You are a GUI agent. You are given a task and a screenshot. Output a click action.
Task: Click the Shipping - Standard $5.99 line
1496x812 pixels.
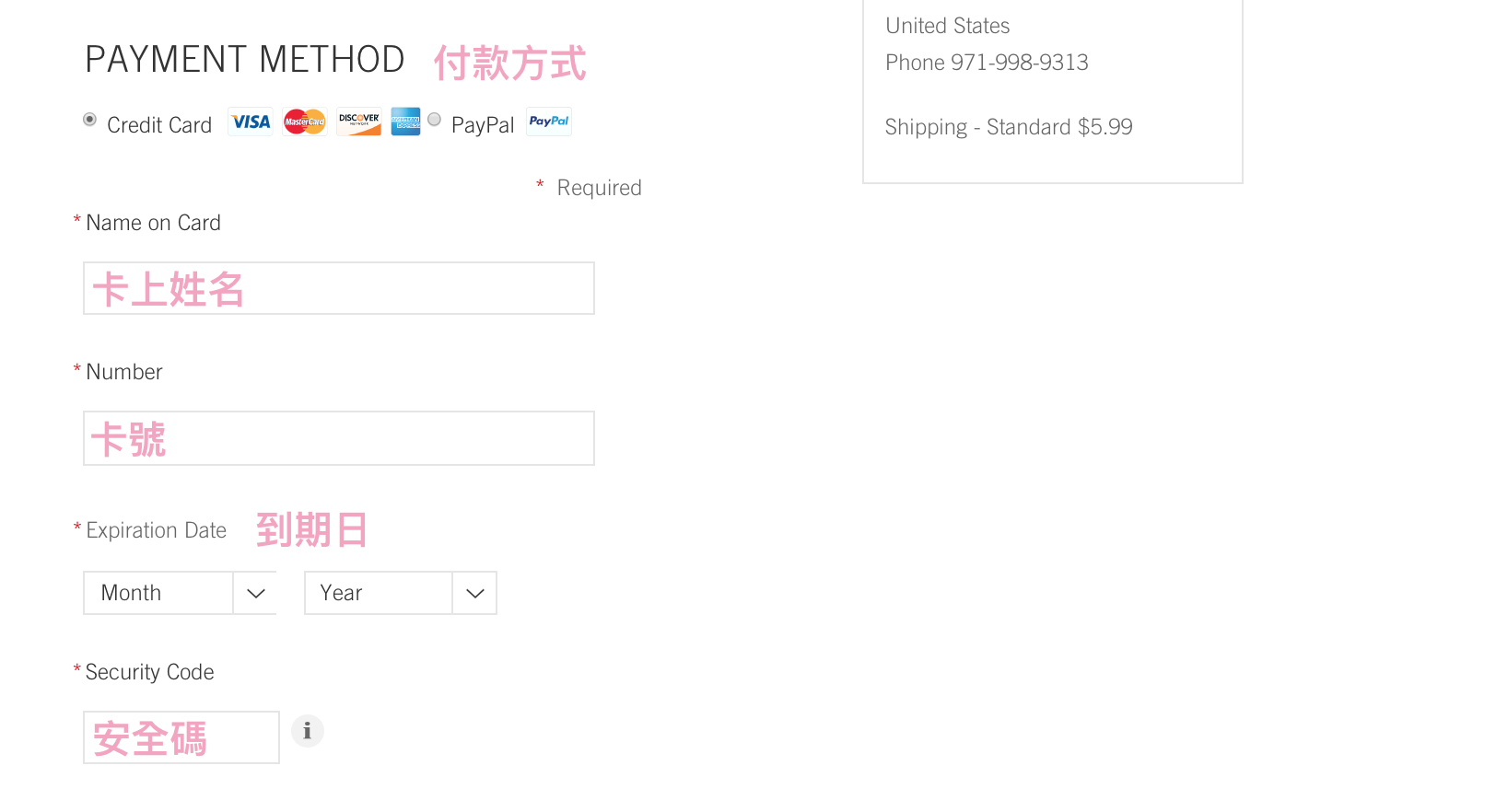[1009, 127]
